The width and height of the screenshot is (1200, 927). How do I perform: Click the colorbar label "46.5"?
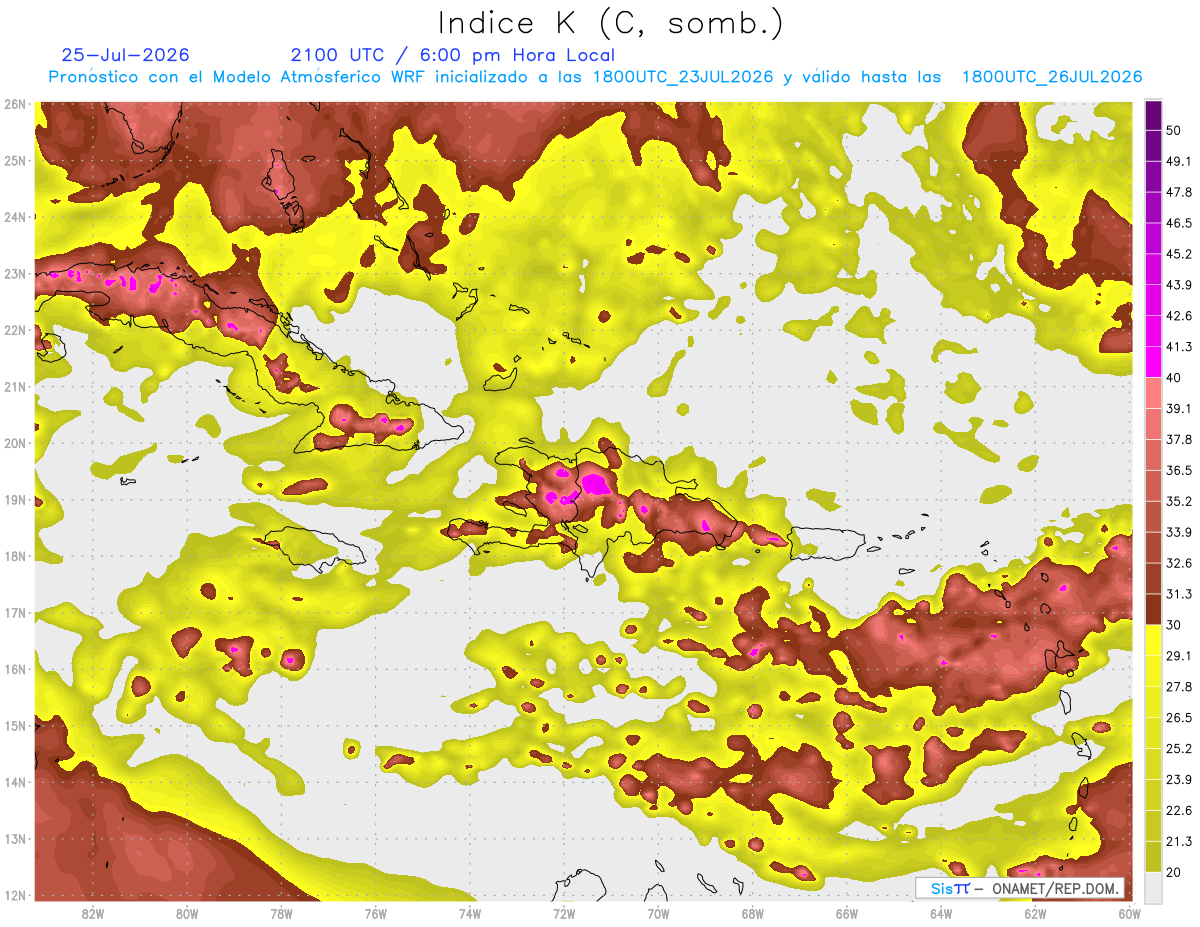[x=1179, y=223]
